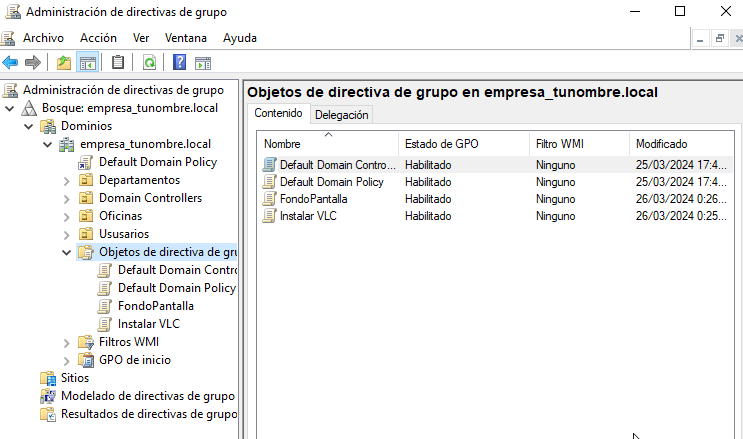Switch to the Delegación tab
The image size is (743, 439).
pos(342,115)
